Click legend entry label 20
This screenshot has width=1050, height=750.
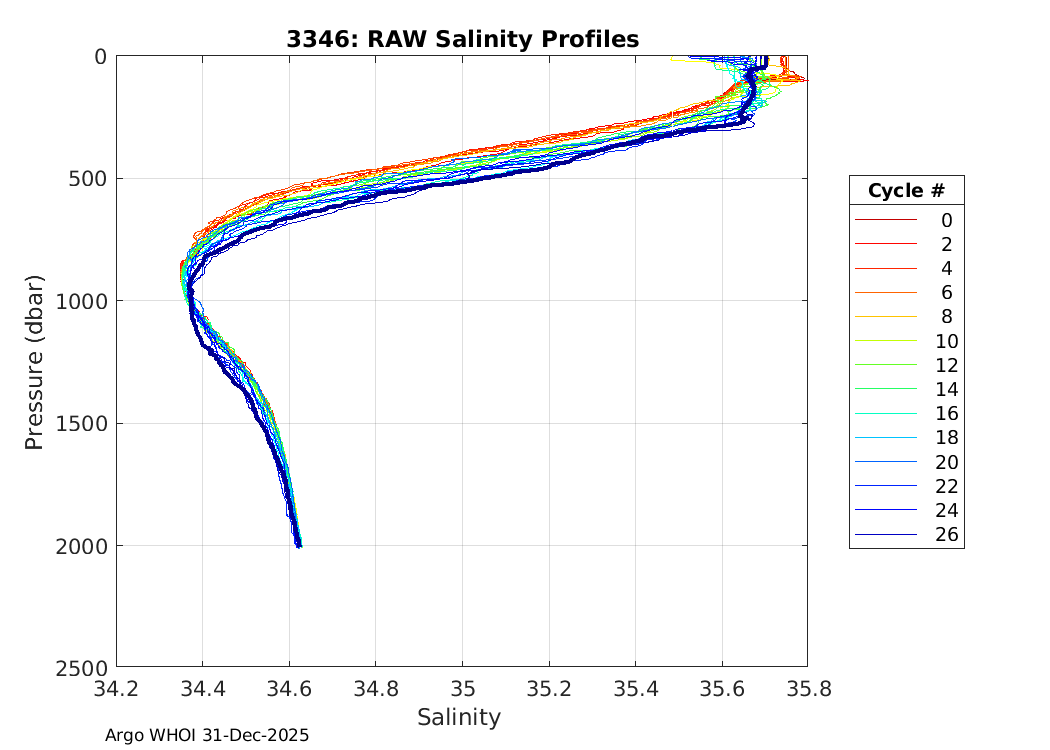click(946, 462)
